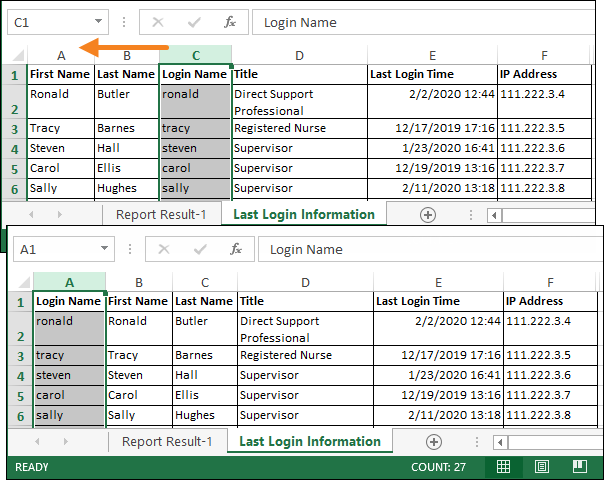Click scroll left arrow in lower horizontal scrollbar
Image resolution: width=605 pixels, height=481 pixels.
500,442
